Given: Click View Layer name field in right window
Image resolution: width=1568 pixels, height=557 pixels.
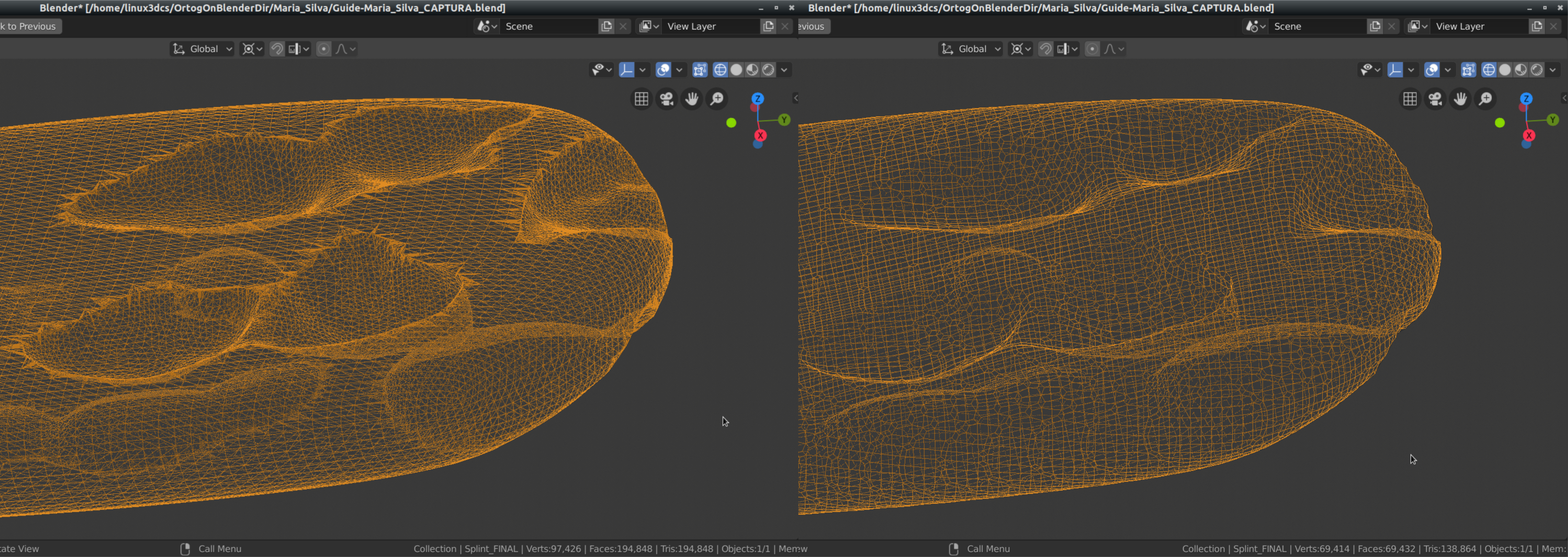Looking at the screenshot, I should [1480, 26].
